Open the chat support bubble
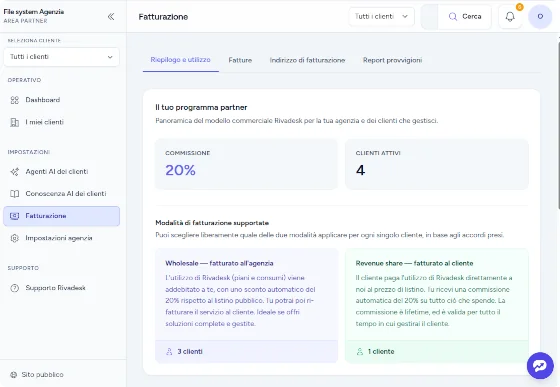Viewport: 560px width, 387px height. coord(540,365)
